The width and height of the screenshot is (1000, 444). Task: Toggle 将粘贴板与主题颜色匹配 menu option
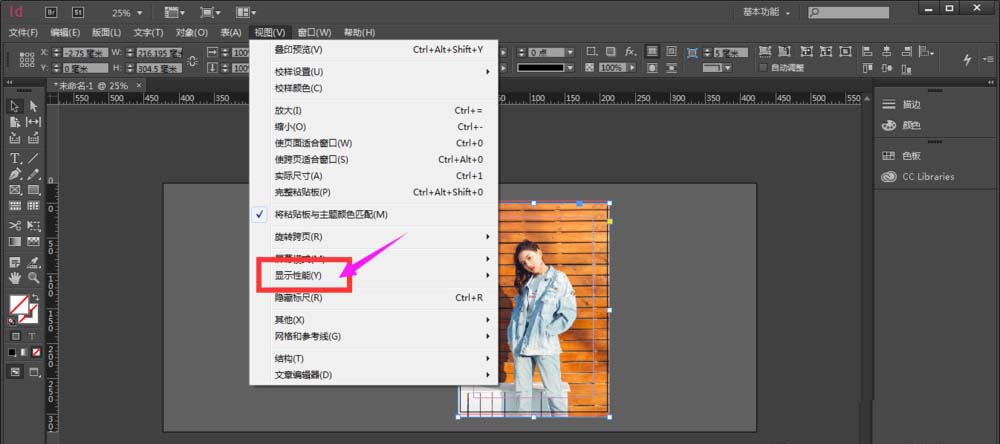click(331, 214)
